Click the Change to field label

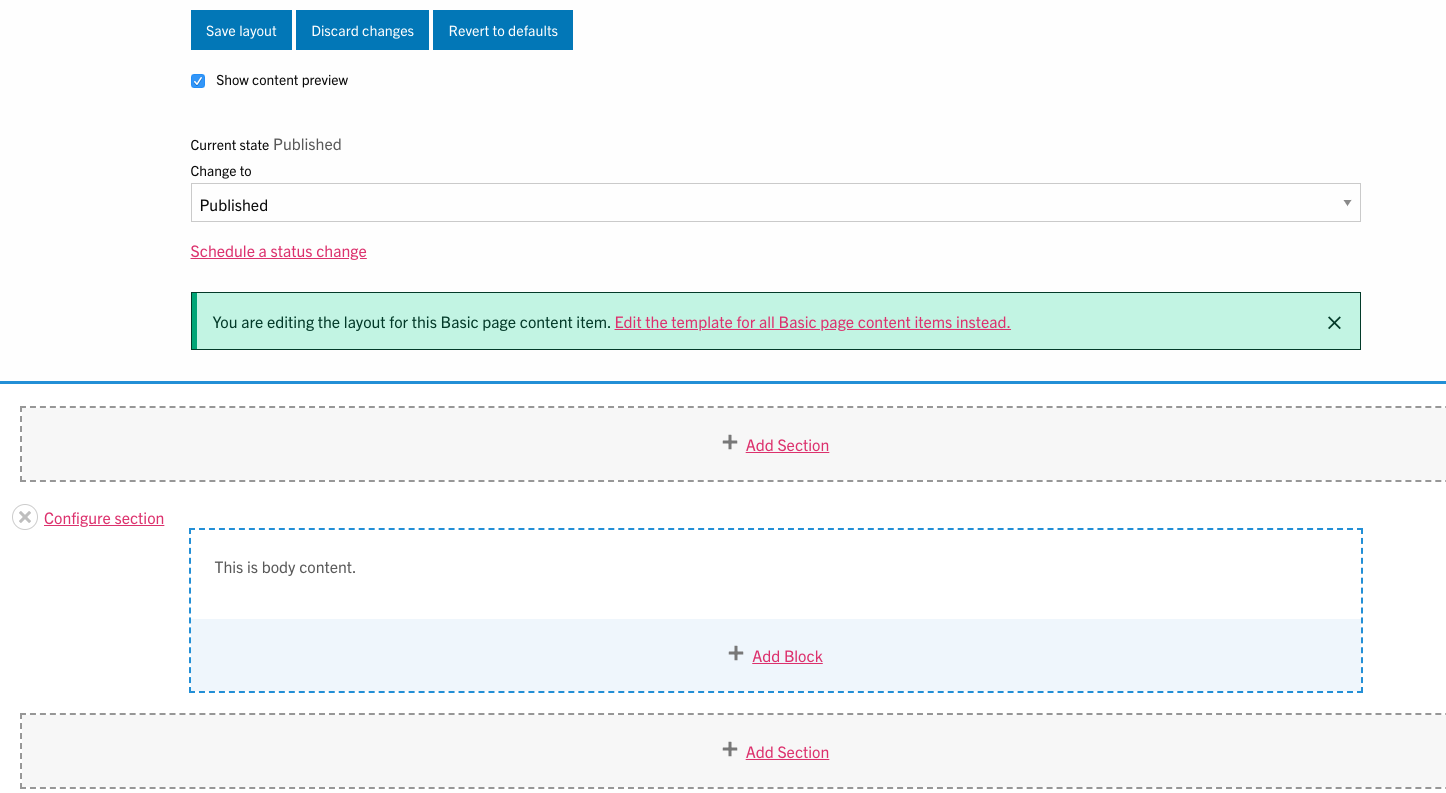[221, 172]
